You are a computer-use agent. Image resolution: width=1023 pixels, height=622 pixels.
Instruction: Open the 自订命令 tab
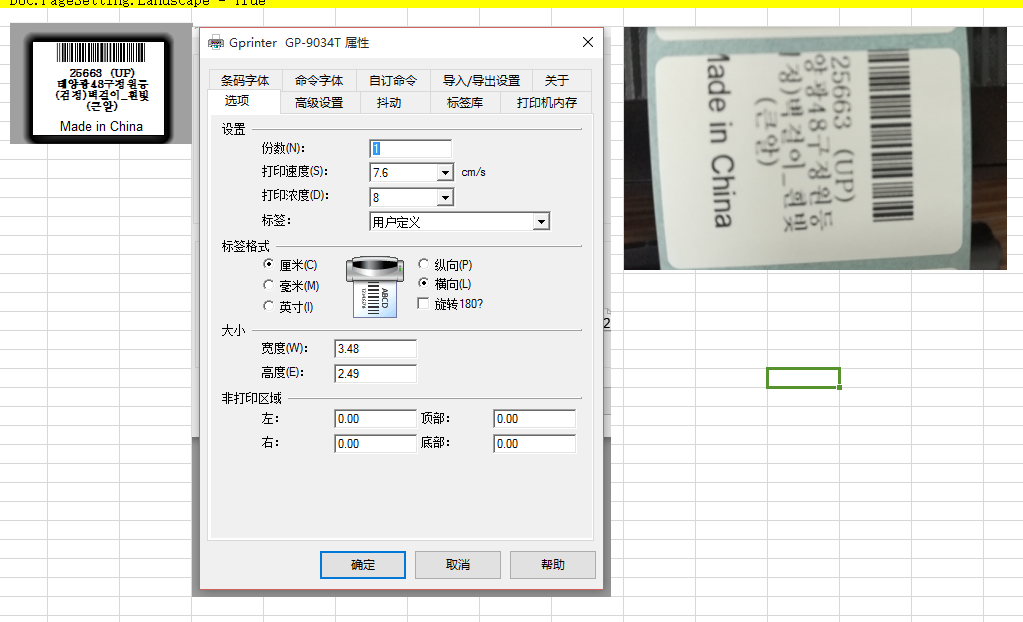click(x=393, y=80)
